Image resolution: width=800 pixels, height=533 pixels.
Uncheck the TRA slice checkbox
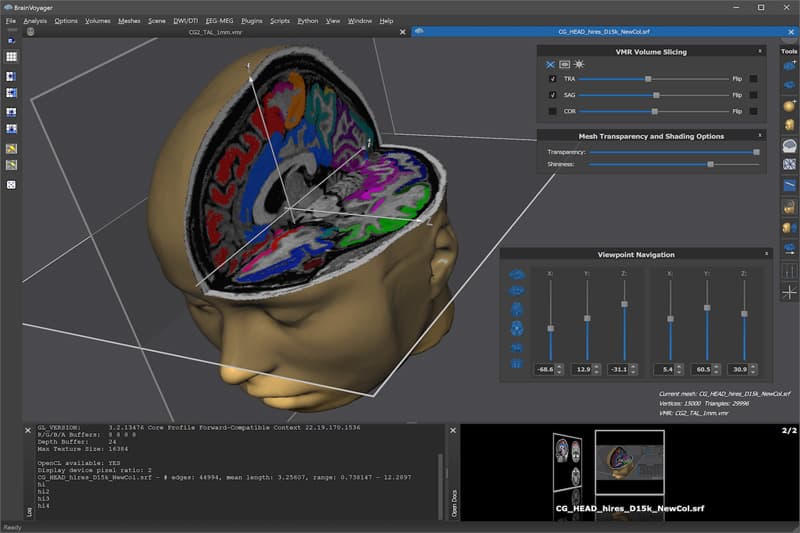pyautogui.click(x=553, y=79)
